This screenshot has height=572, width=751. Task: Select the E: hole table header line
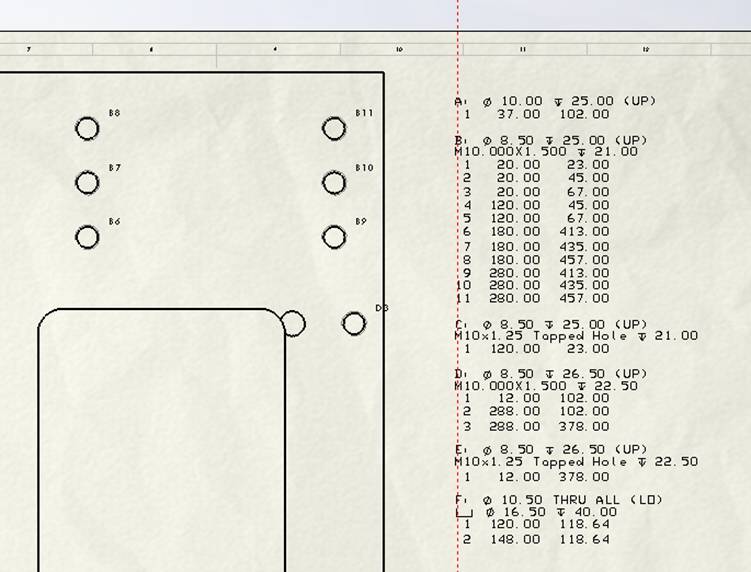pos(551,450)
